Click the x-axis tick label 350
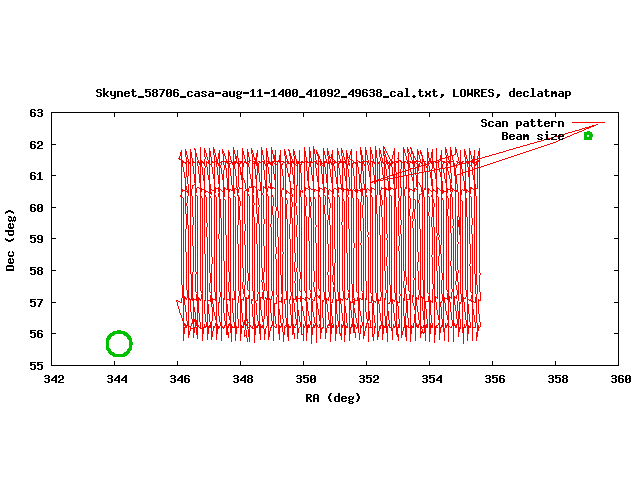Viewport: 640px width, 480px height. (x=306, y=379)
